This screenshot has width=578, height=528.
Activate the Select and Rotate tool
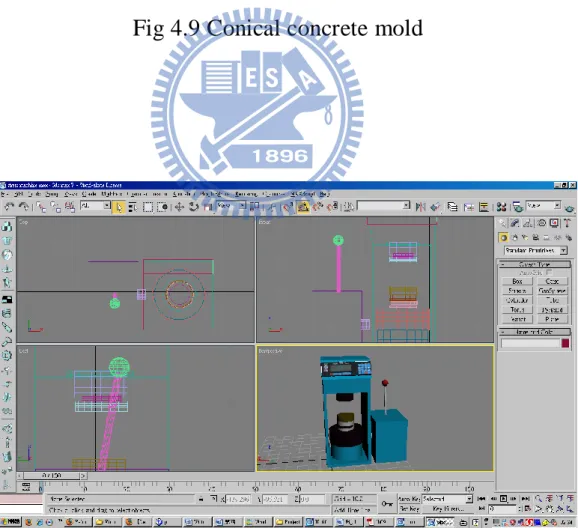click(x=194, y=207)
